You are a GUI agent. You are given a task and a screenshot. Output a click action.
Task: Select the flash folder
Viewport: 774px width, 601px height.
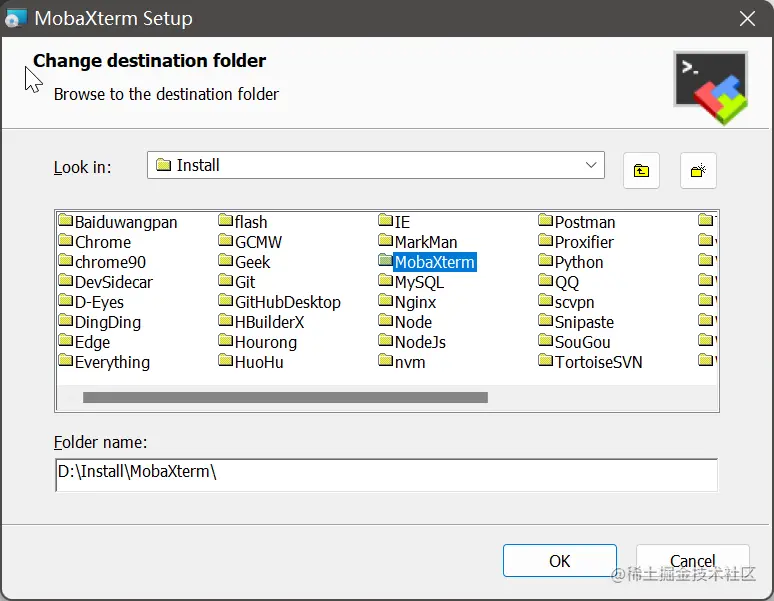(x=243, y=222)
